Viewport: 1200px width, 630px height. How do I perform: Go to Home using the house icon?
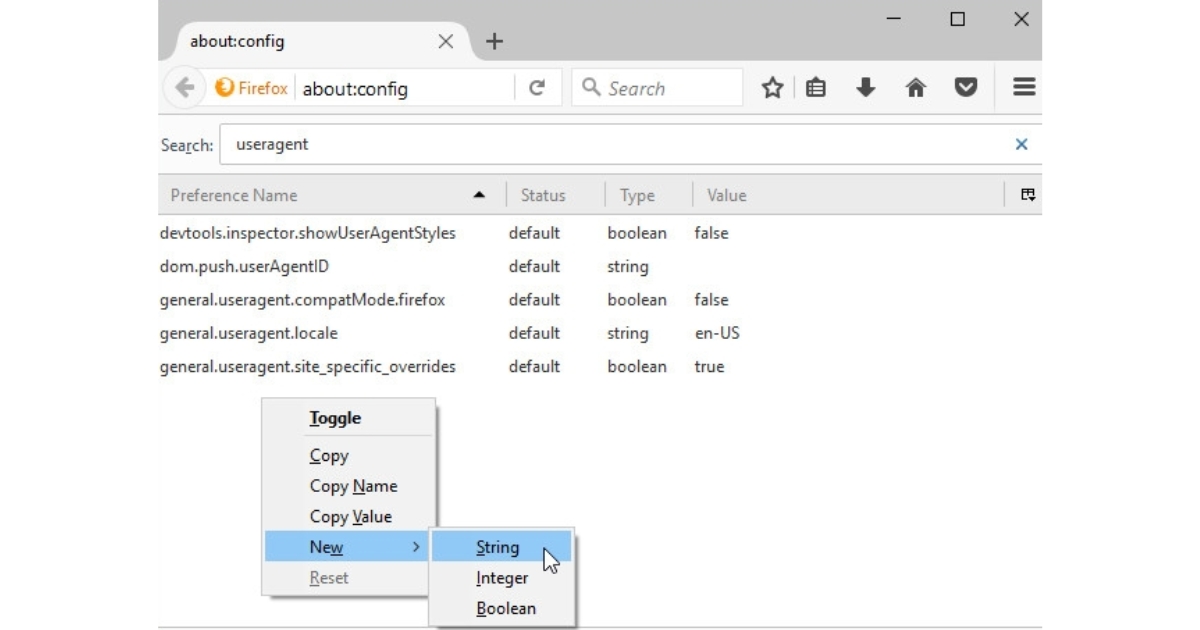tap(915, 88)
